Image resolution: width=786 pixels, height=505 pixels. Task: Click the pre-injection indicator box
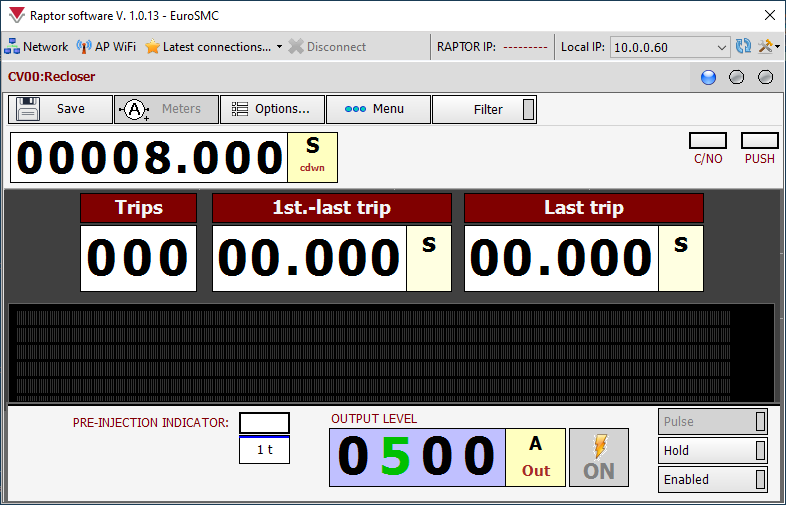click(264, 423)
